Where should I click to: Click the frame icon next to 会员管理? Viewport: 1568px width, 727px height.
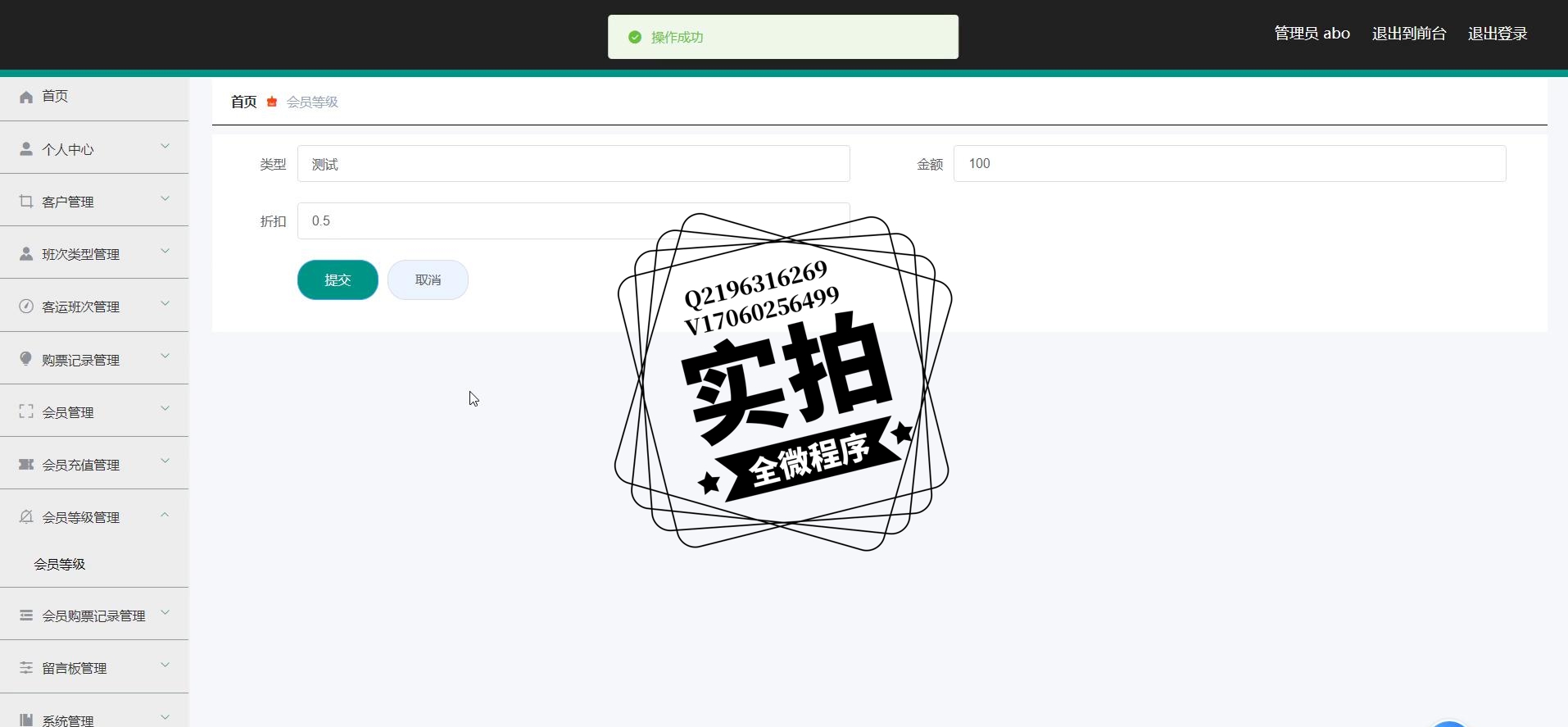pyautogui.click(x=26, y=411)
